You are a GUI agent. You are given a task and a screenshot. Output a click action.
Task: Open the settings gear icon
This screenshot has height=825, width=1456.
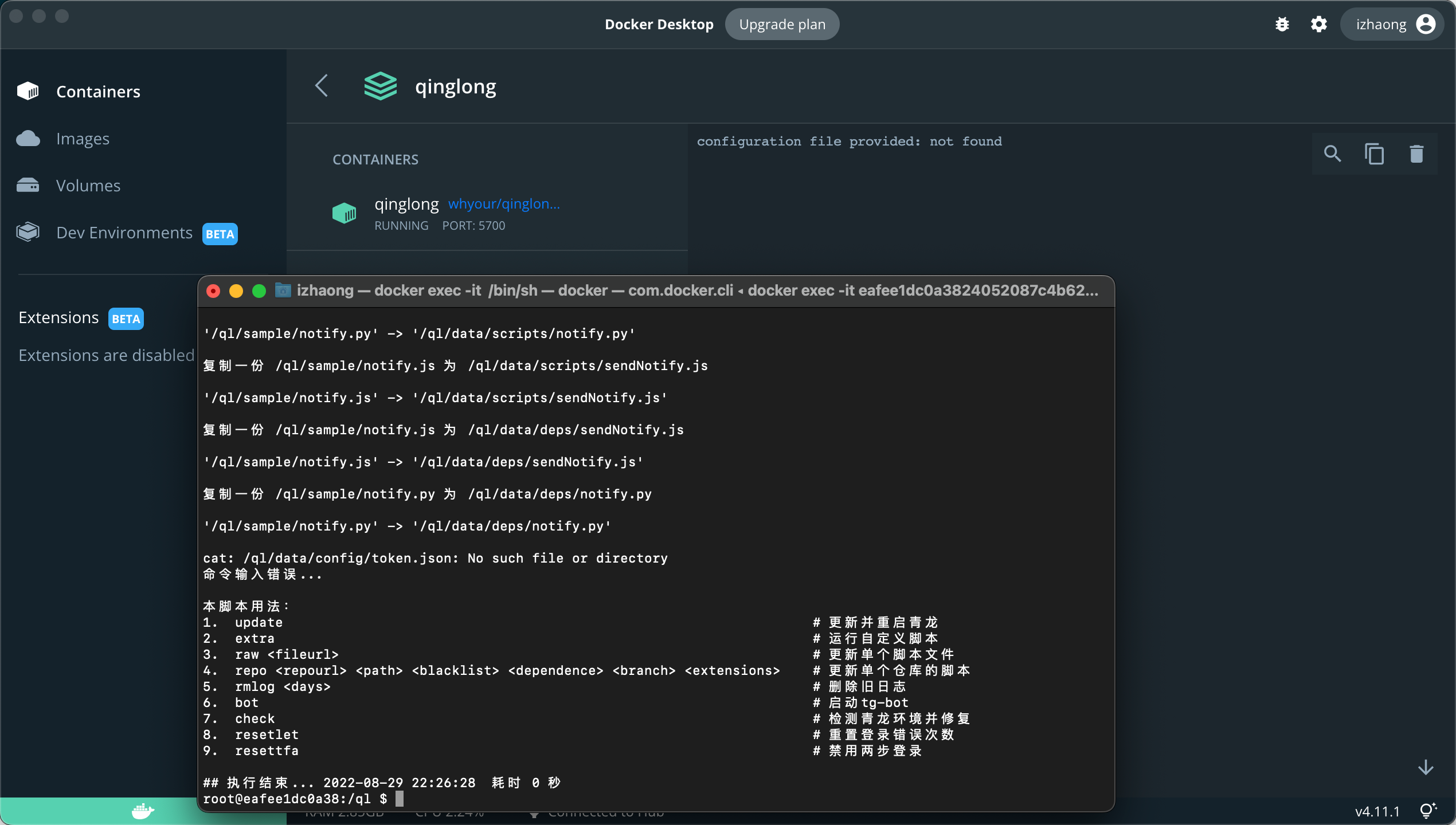point(1318,24)
